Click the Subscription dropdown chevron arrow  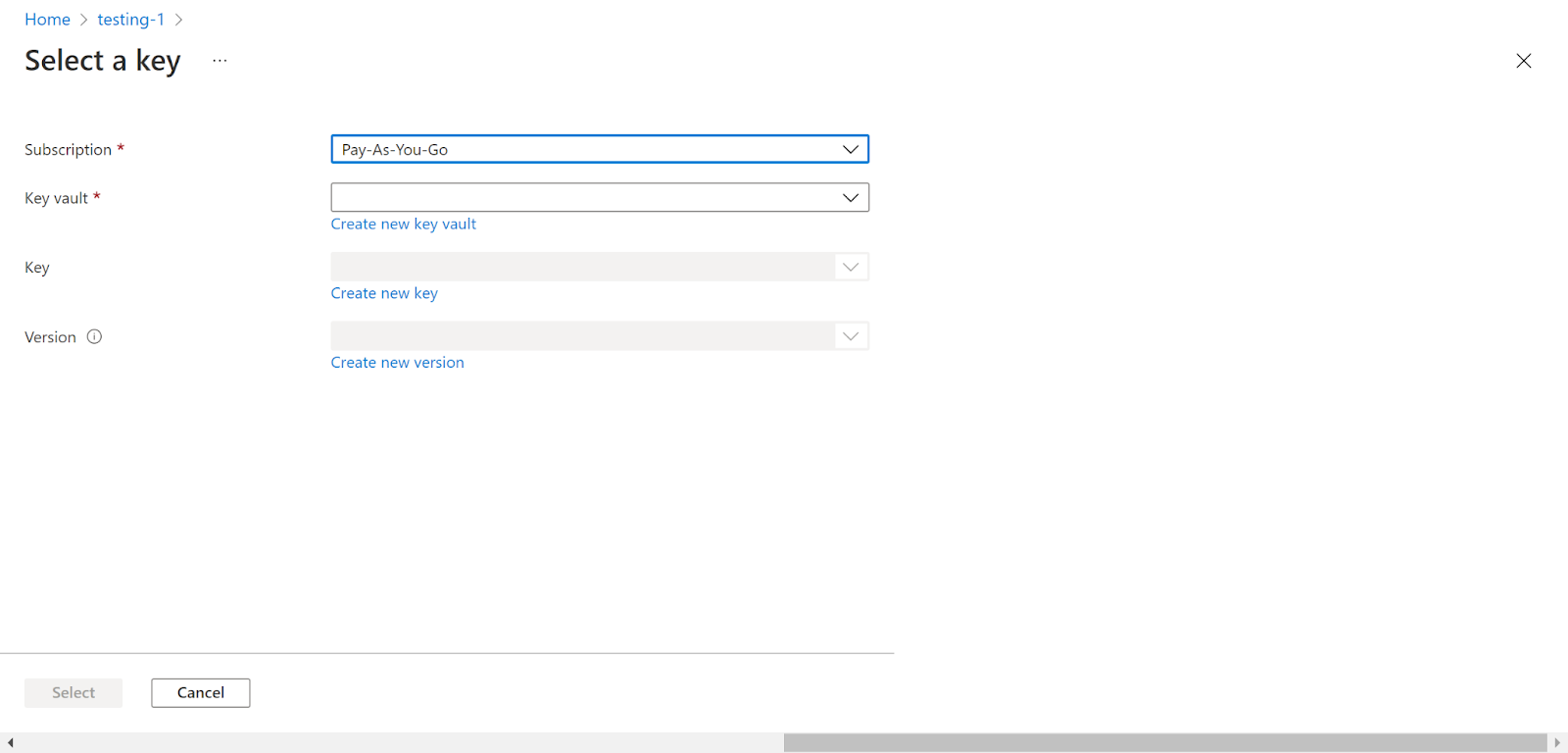pyautogui.click(x=850, y=149)
